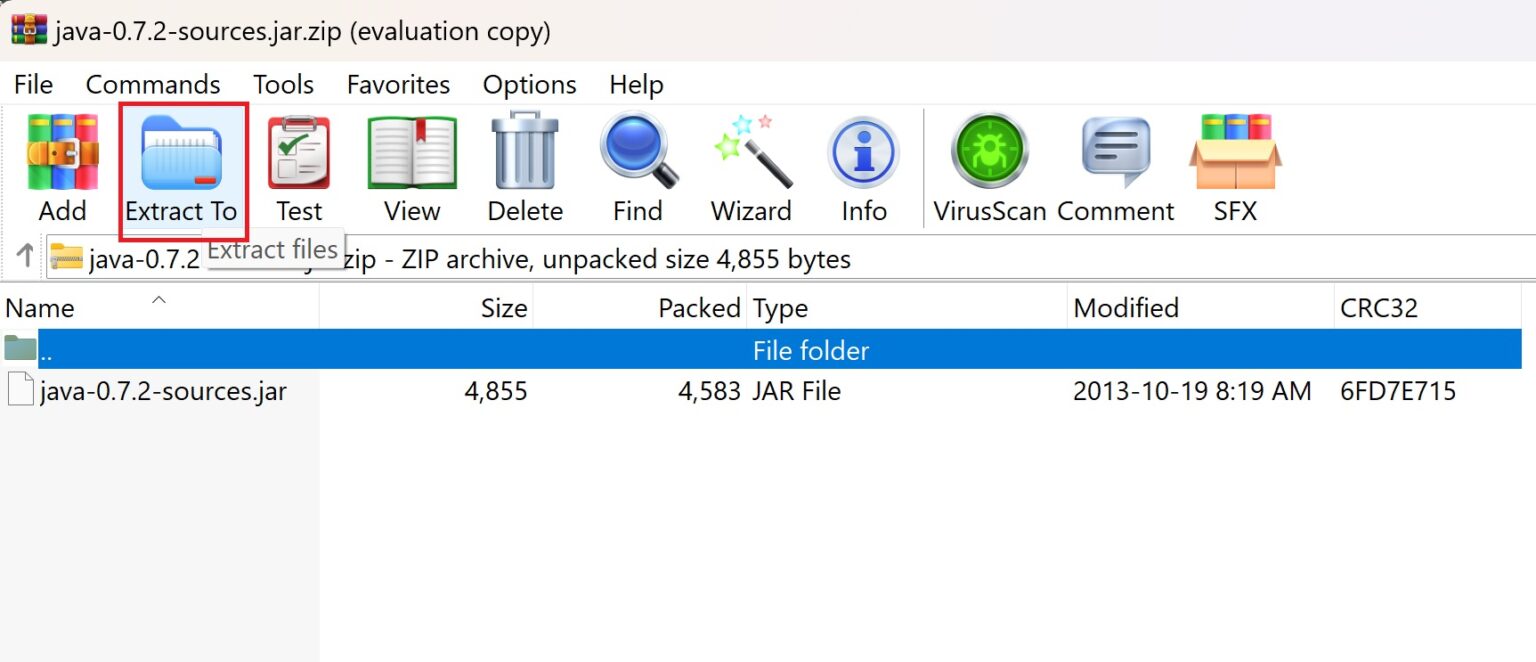The height and width of the screenshot is (662, 1536).
Task: Open the Options menu
Action: [529, 85]
